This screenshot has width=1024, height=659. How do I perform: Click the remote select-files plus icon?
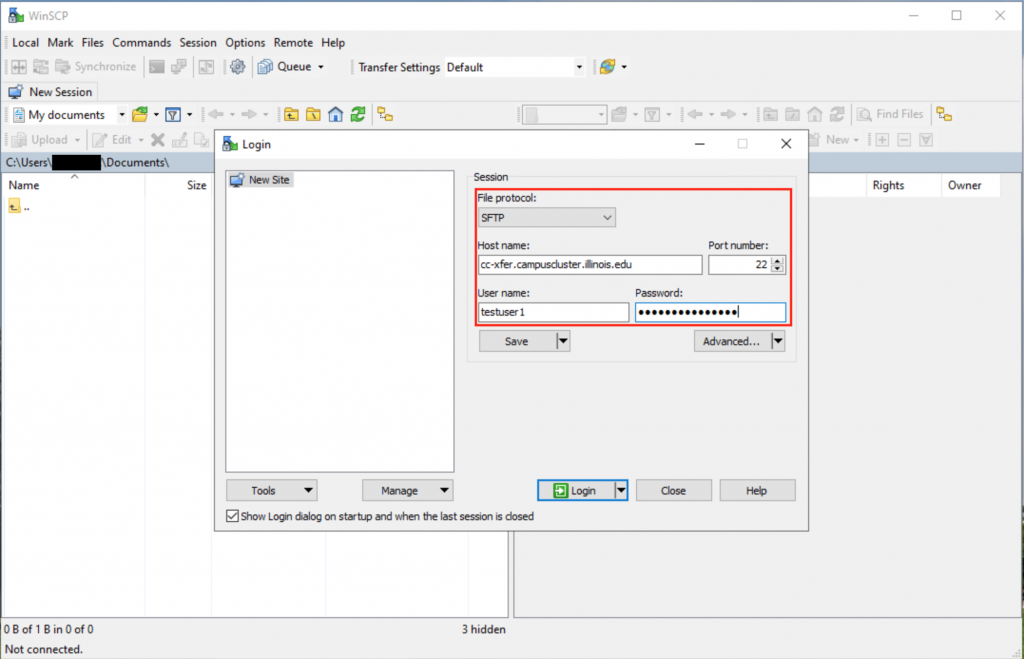882,140
